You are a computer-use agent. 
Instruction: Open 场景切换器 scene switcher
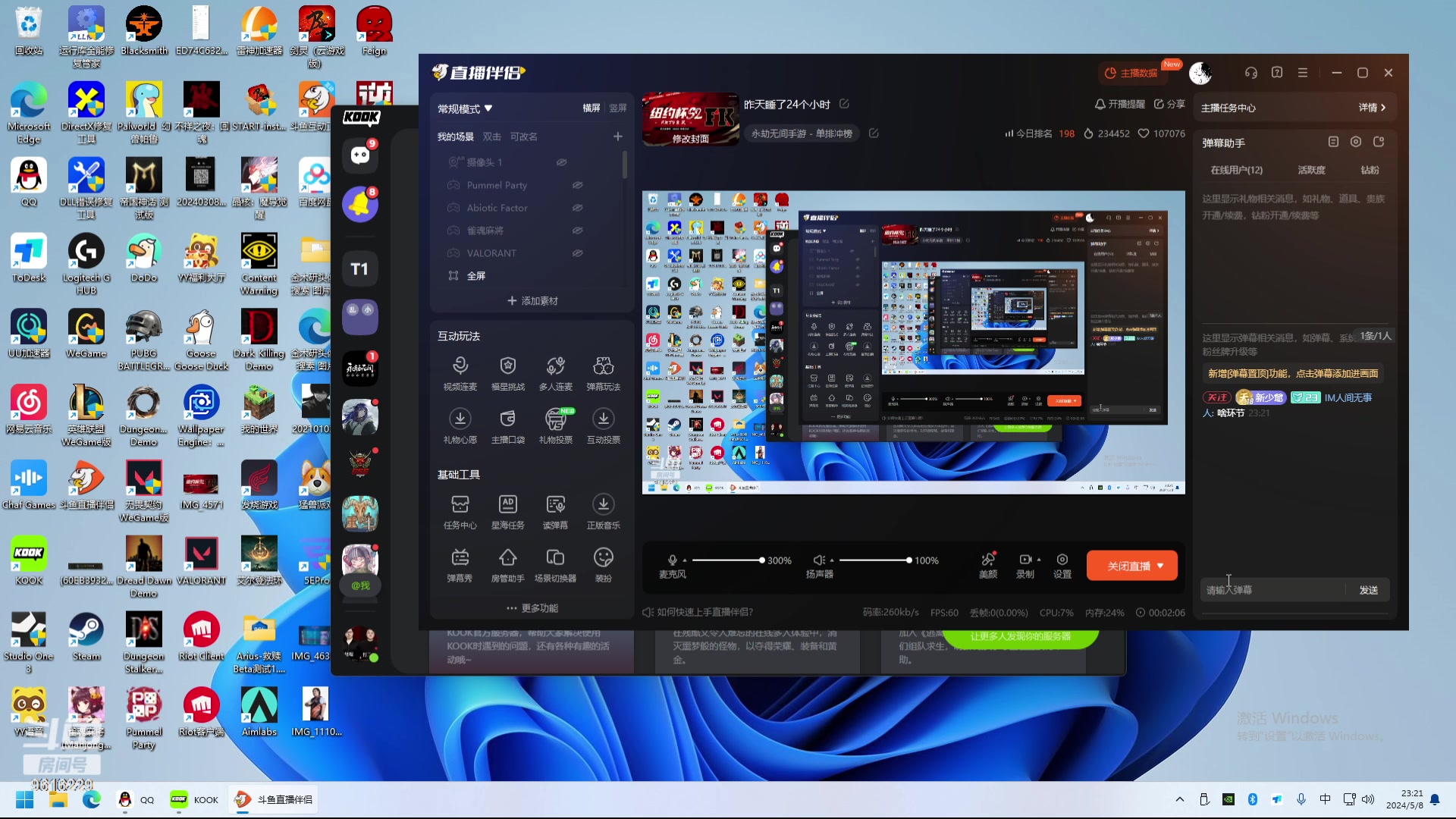[556, 565]
